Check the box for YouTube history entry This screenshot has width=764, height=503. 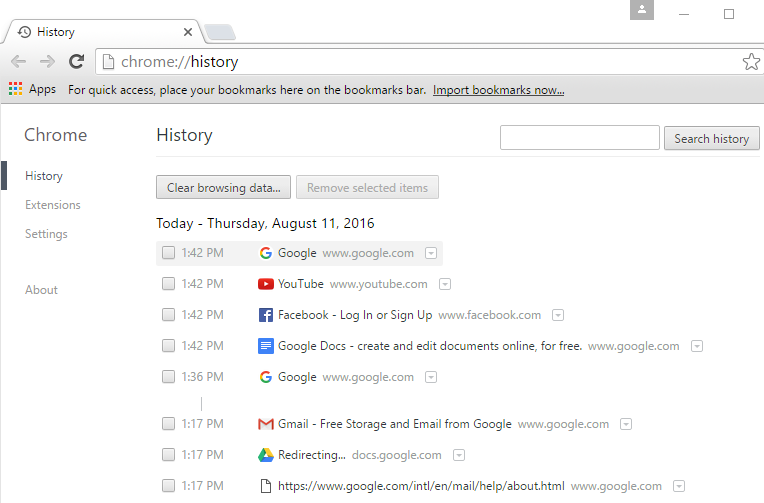(x=168, y=284)
